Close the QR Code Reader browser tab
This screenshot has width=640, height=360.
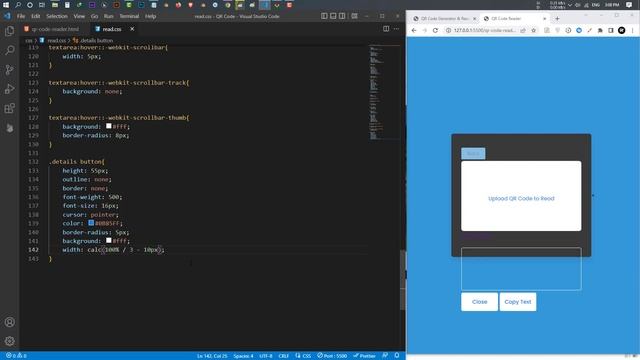pos(544,19)
